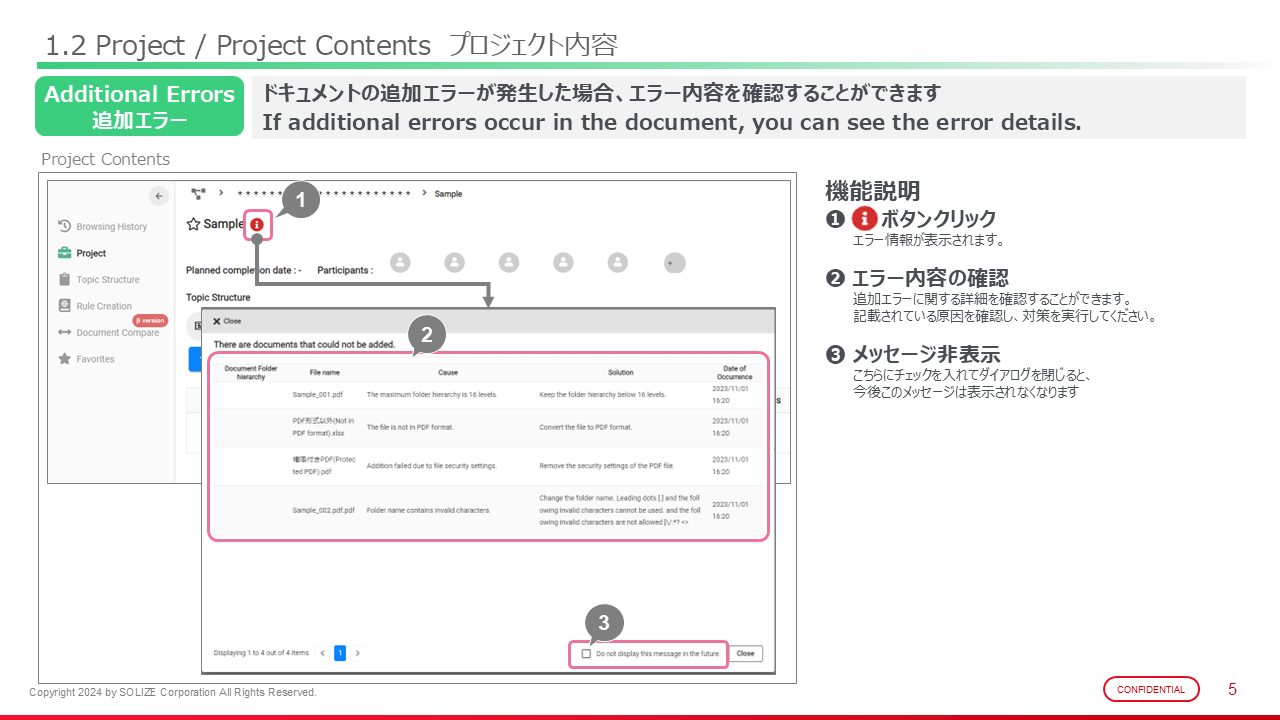Image resolution: width=1280 pixels, height=720 pixels.
Task: Open Browsing History in the sidebar
Action: (x=111, y=227)
